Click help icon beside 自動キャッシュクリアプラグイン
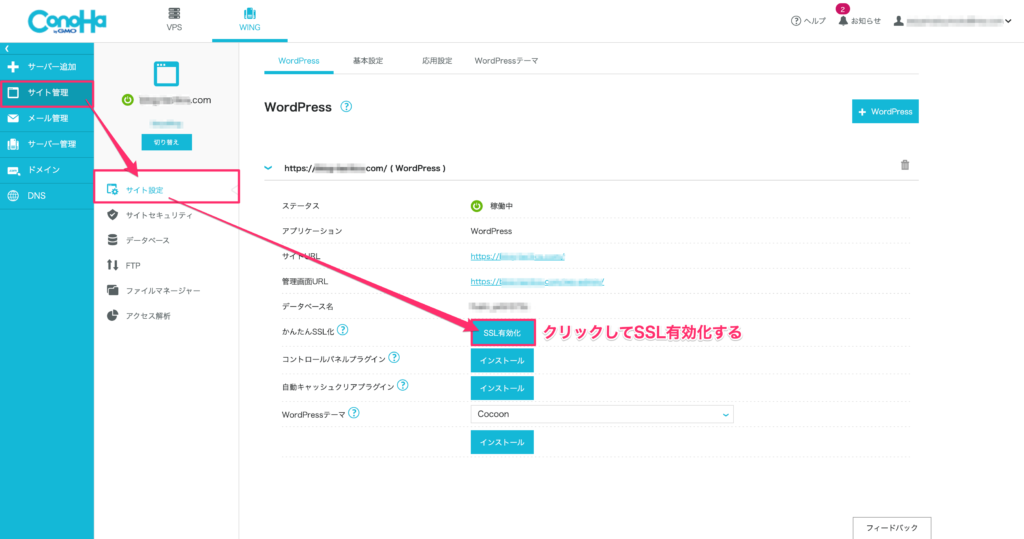This screenshot has height=539, width=1024. [x=403, y=385]
